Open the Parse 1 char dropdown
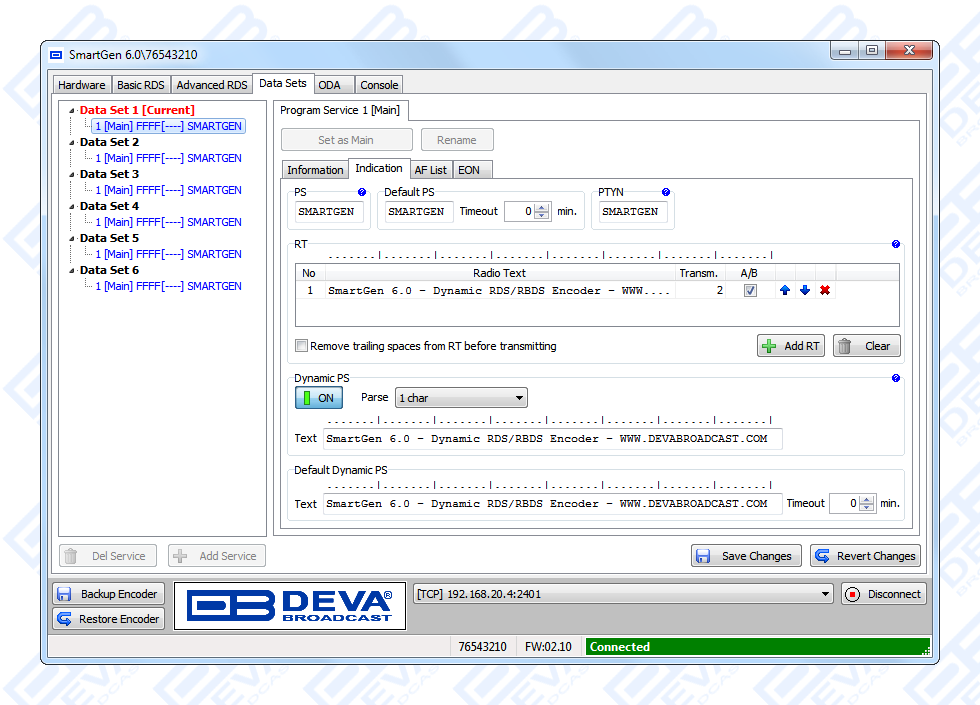 [461, 398]
